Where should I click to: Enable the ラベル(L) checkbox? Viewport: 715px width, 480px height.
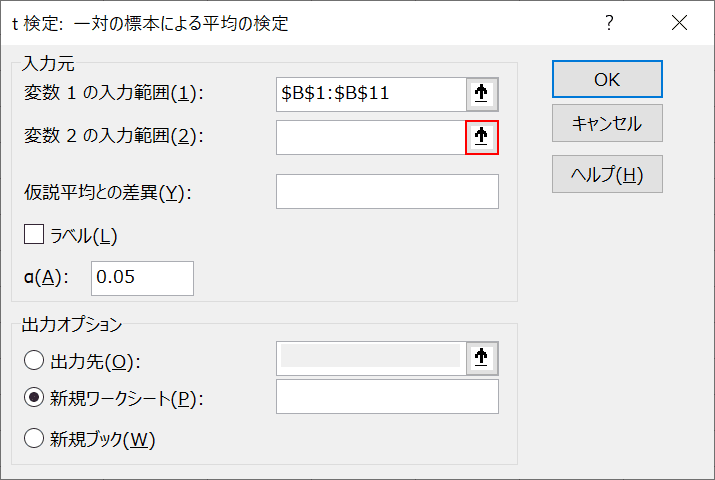(x=34, y=234)
